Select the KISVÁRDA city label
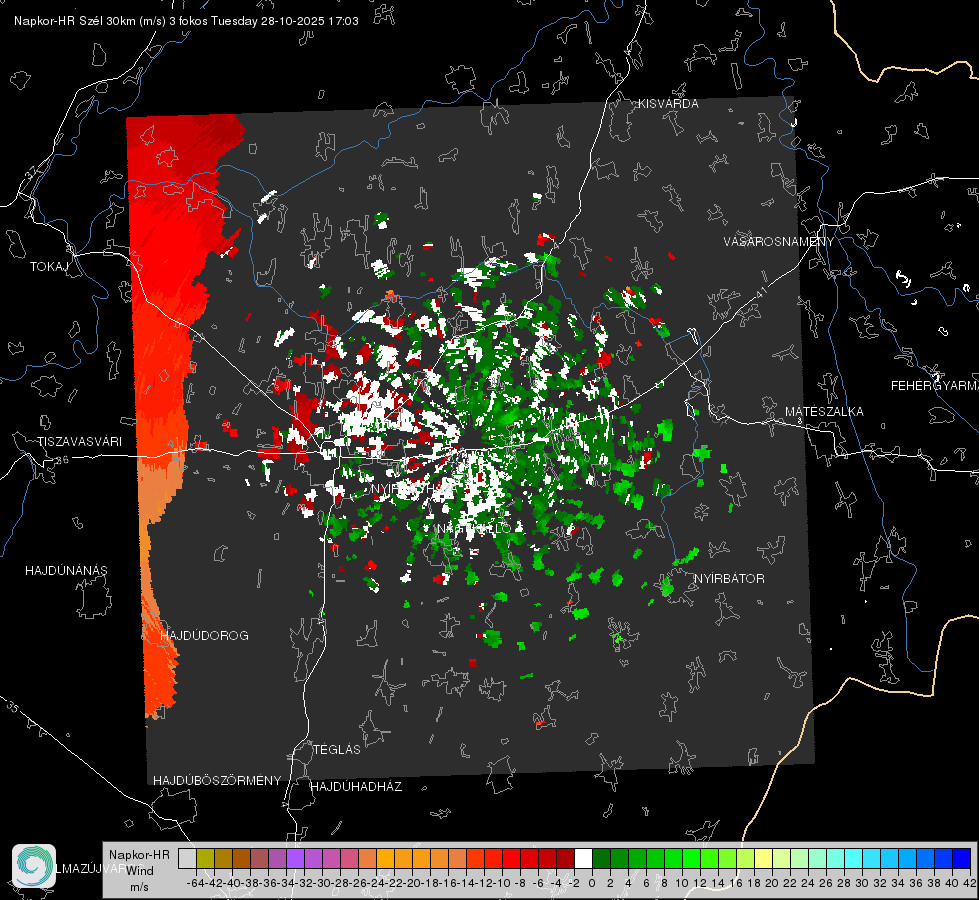The height and width of the screenshot is (900, 979). [x=668, y=104]
